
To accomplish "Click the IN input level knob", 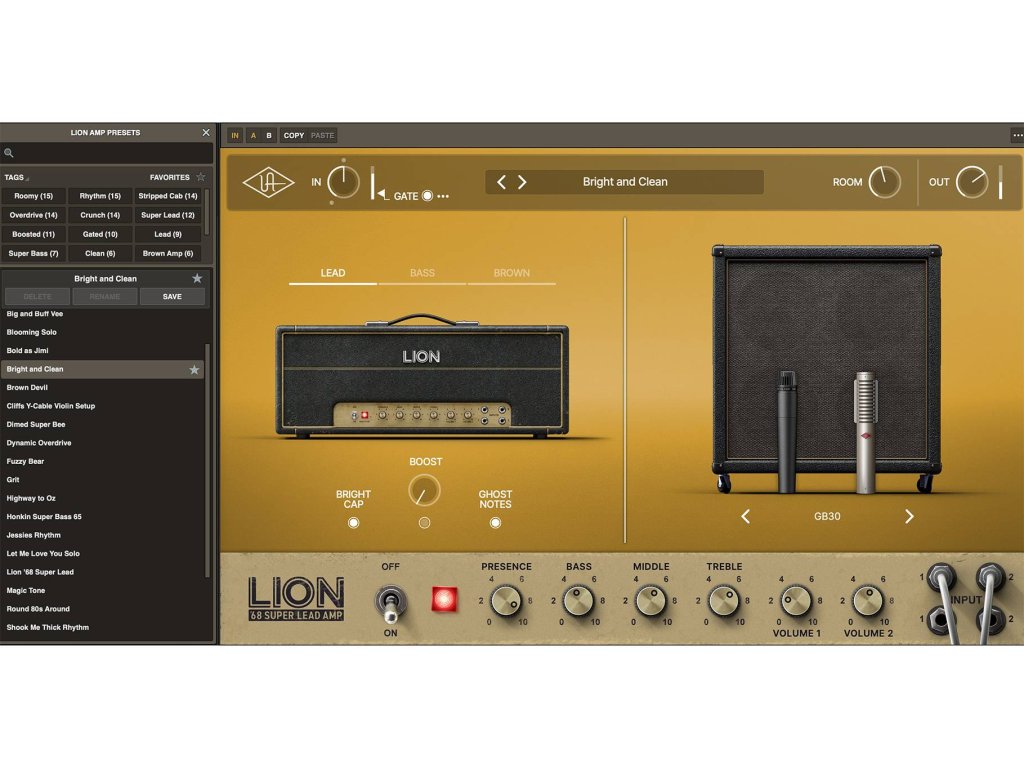I will tap(343, 182).
